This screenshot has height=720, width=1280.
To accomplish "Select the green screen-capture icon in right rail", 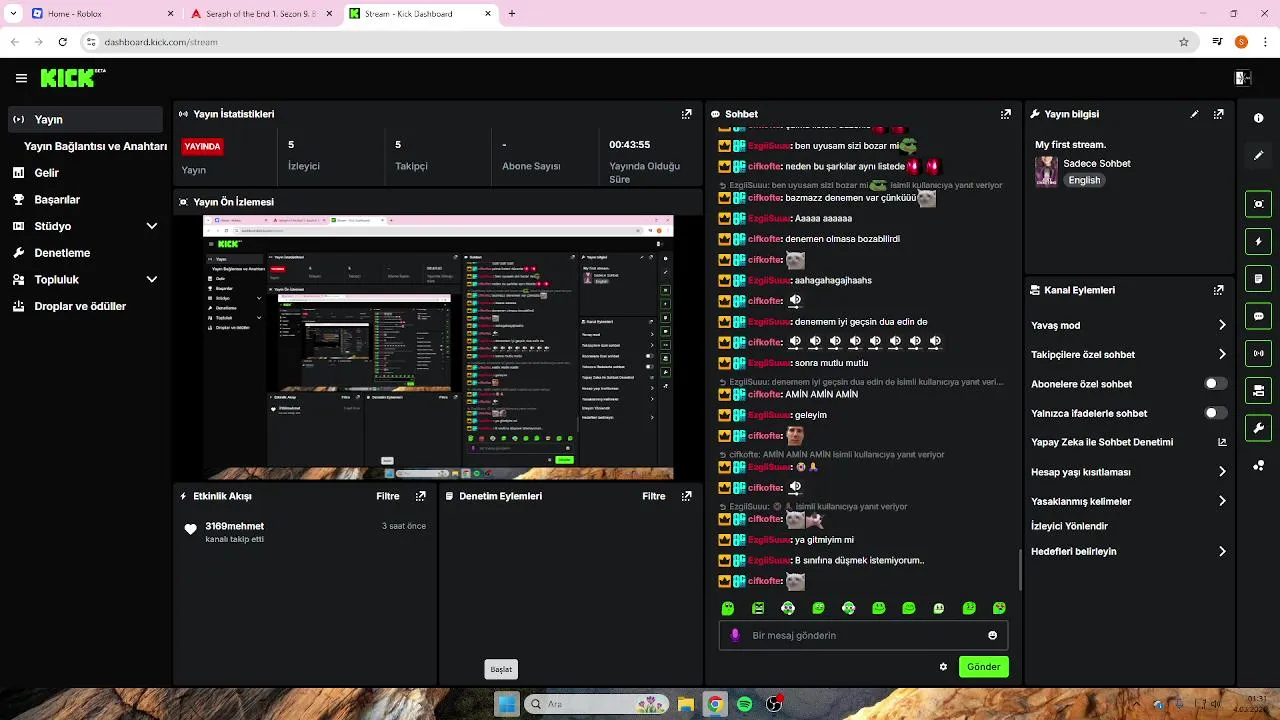I will [1258, 204].
